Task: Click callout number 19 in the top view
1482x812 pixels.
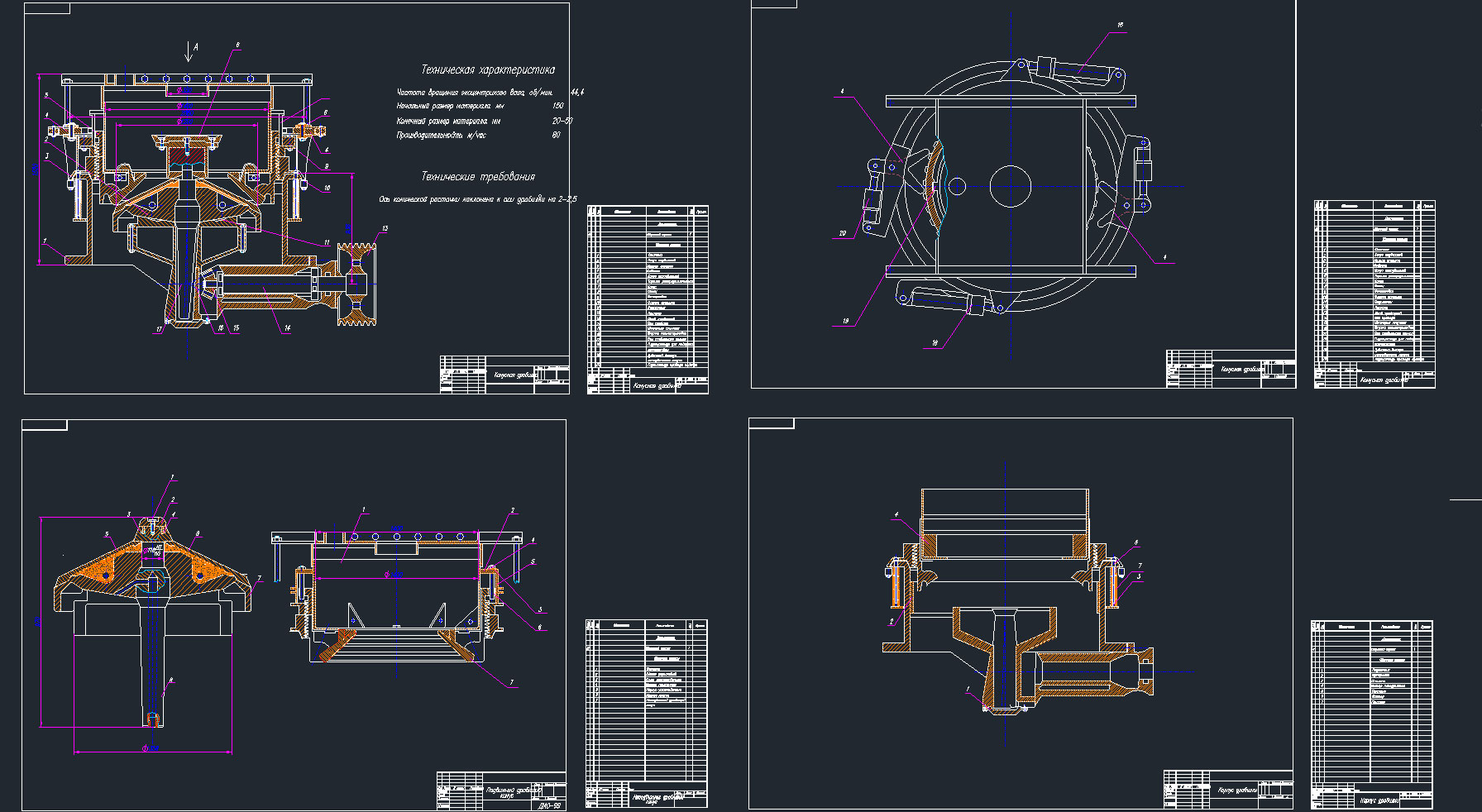Action: click(x=845, y=321)
